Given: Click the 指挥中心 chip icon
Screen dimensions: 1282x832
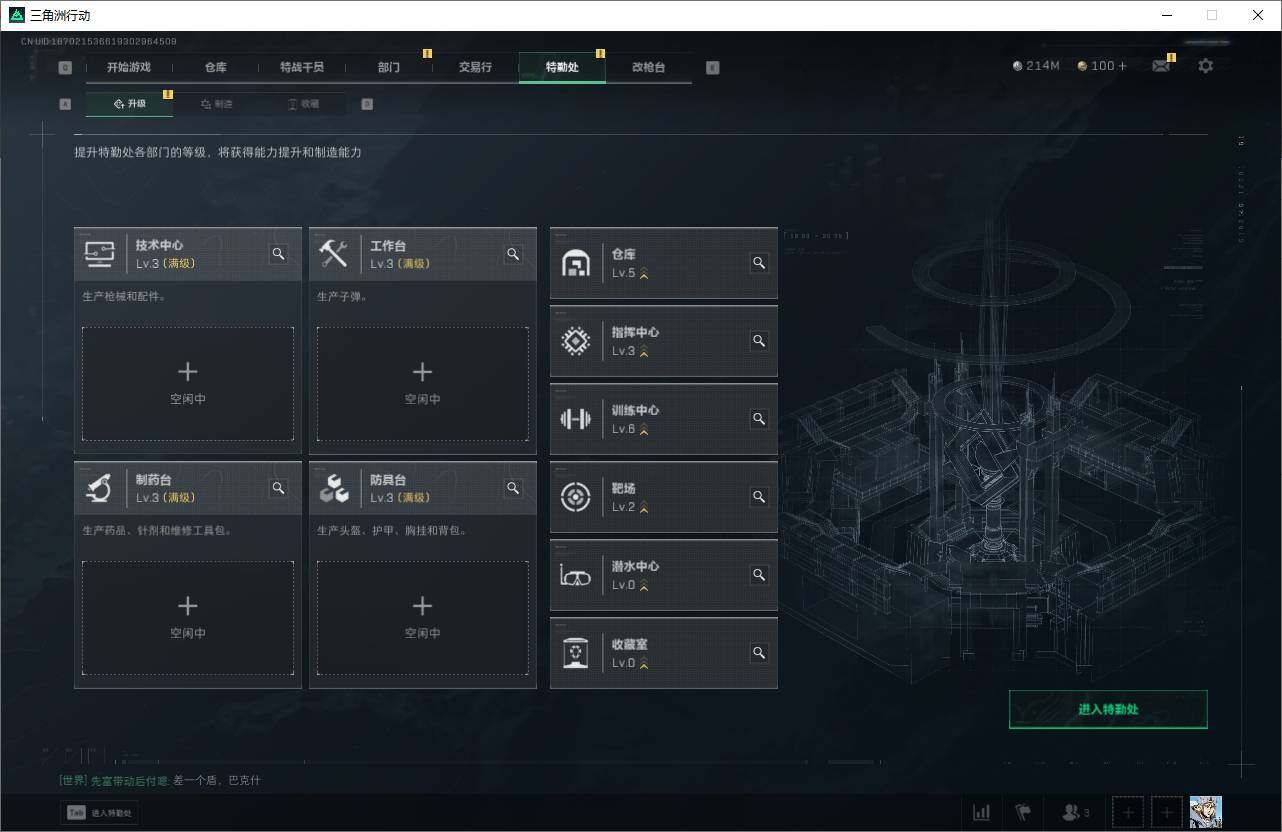Looking at the screenshot, I should (x=576, y=341).
